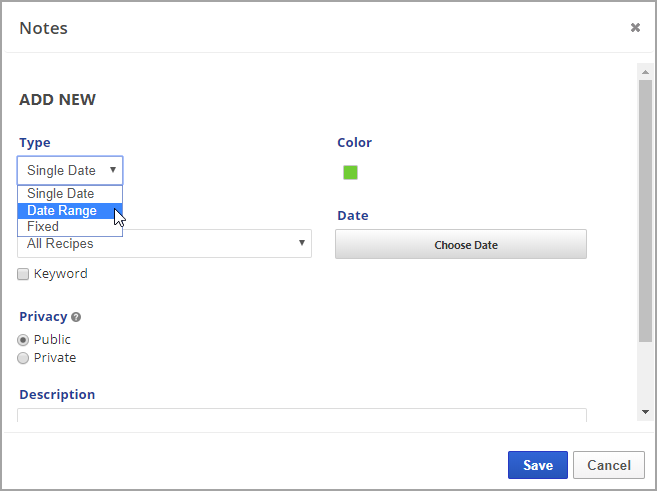Open the All Recipes dropdown

(x=165, y=244)
